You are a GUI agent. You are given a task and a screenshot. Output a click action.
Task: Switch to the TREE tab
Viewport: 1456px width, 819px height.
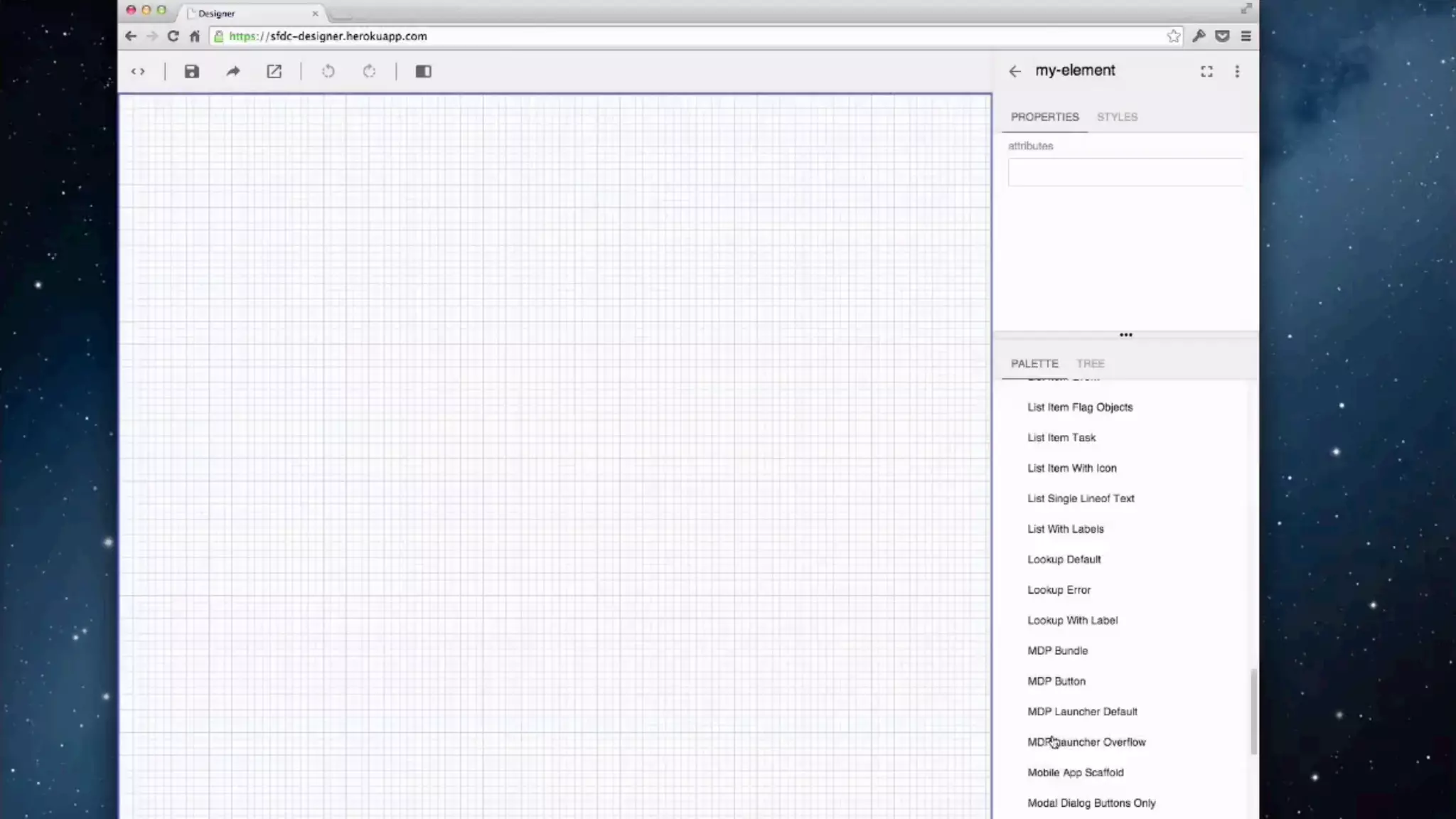pos(1090,363)
